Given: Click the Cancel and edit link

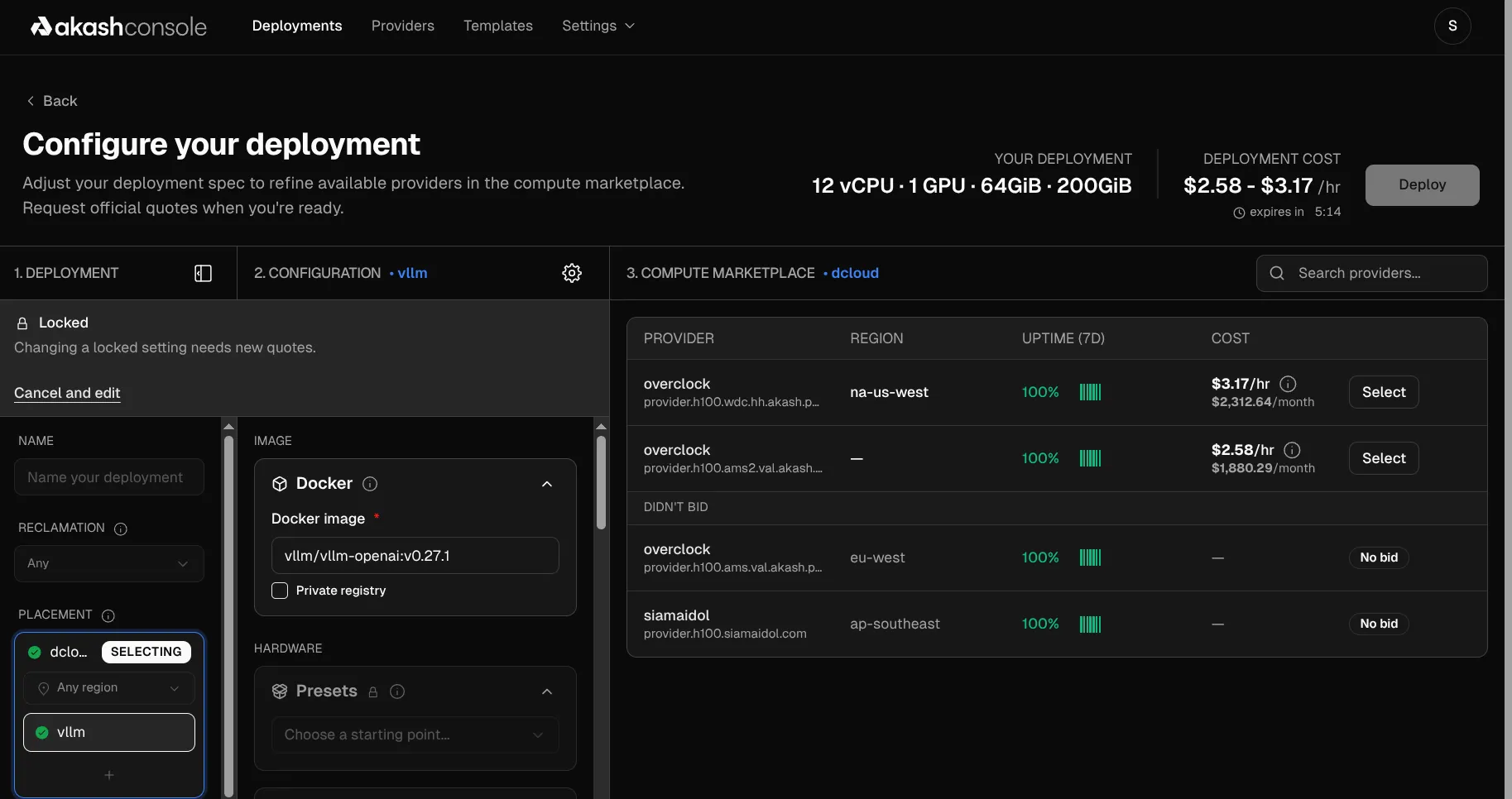Looking at the screenshot, I should 67,393.
